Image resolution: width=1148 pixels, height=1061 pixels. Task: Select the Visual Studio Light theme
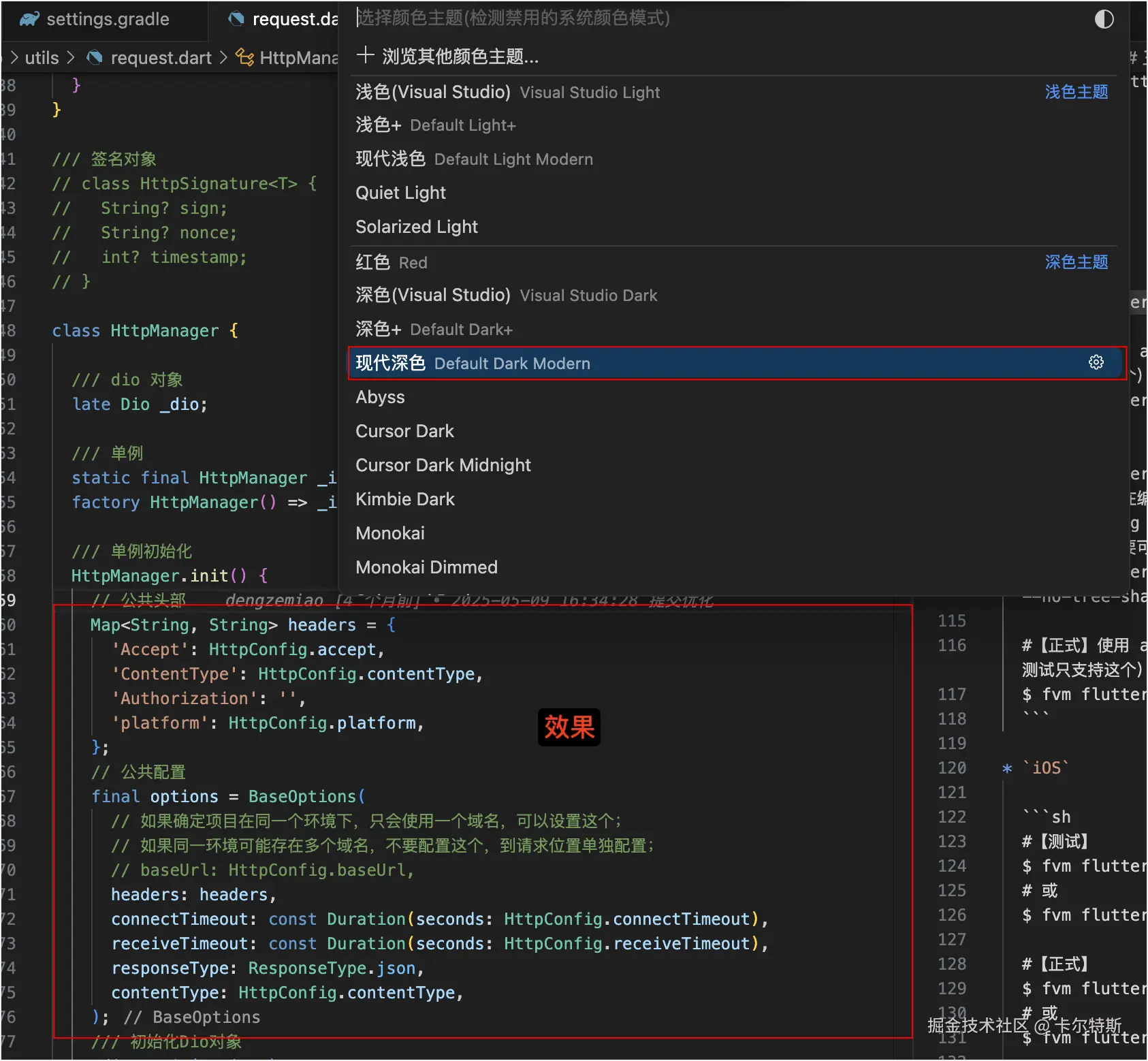[x=734, y=92]
